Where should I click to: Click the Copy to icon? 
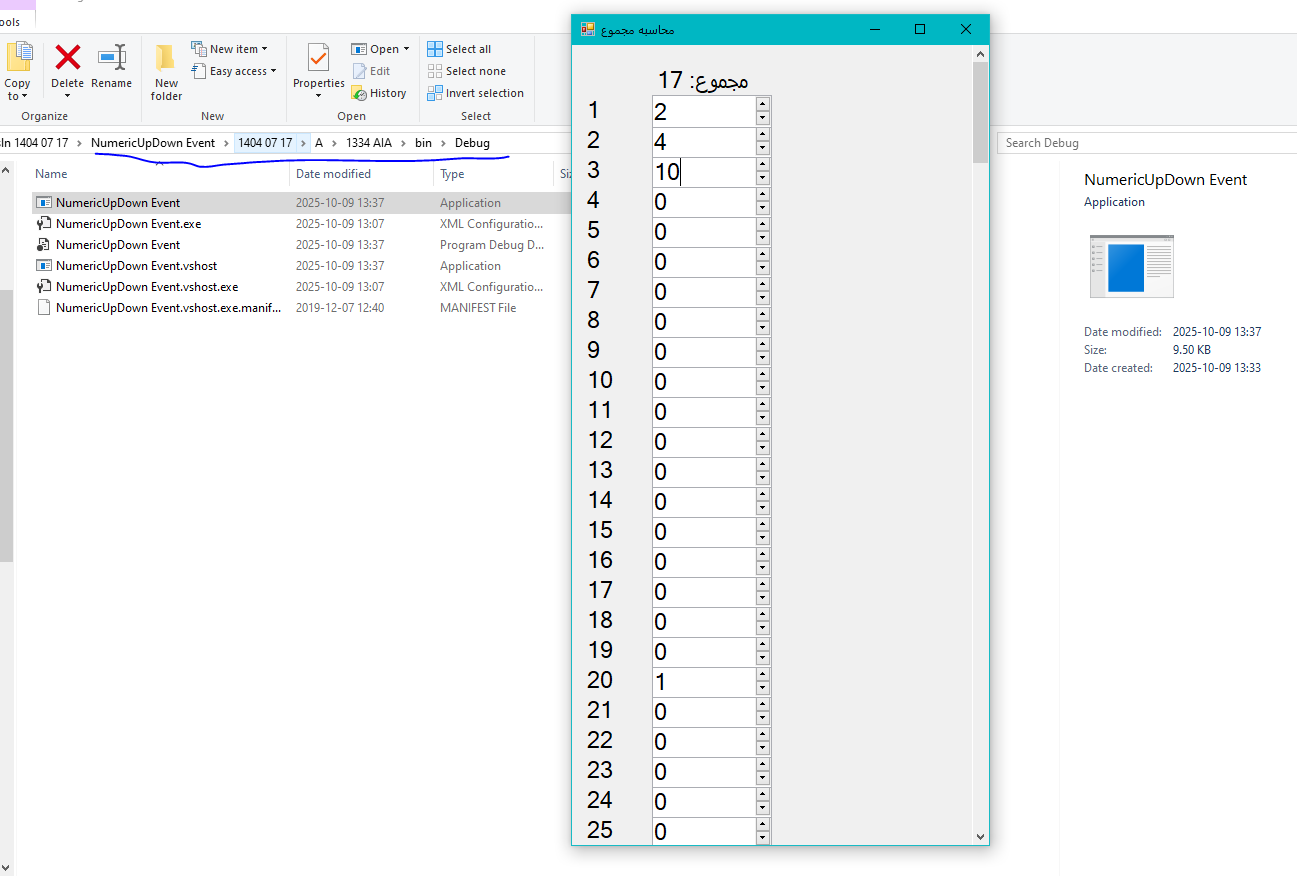click(x=18, y=60)
